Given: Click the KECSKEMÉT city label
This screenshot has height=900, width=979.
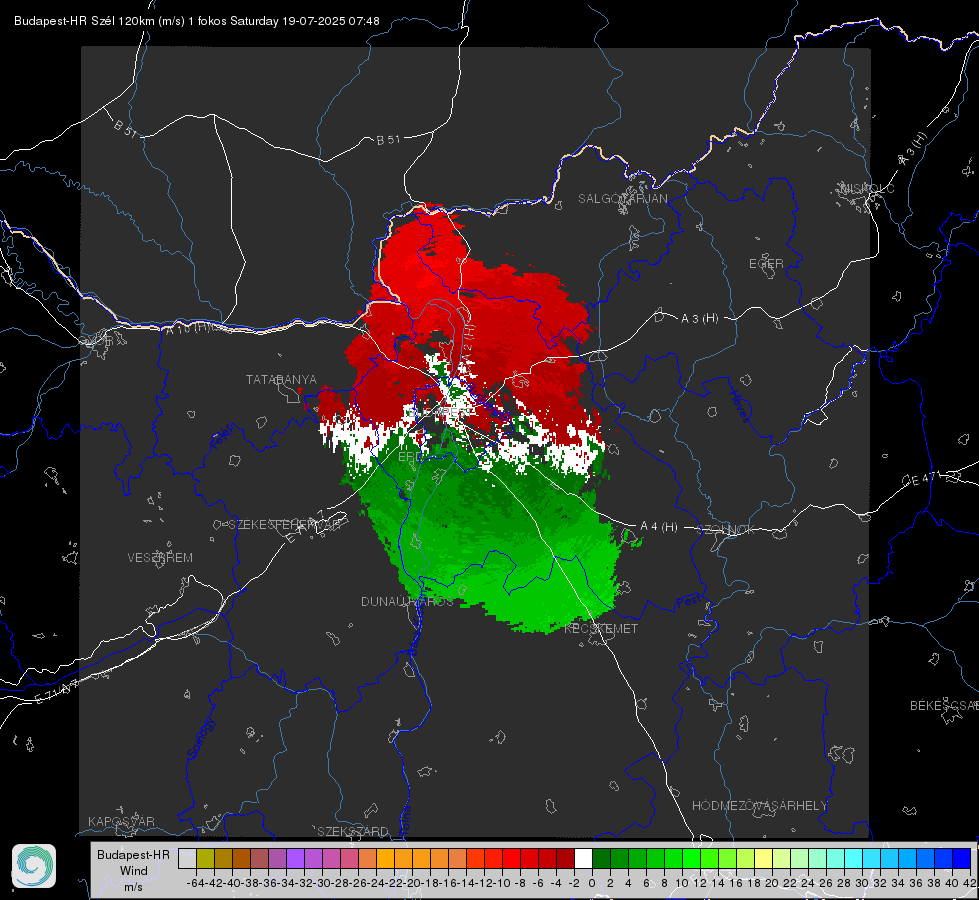Looking at the screenshot, I should click(x=601, y=629).
